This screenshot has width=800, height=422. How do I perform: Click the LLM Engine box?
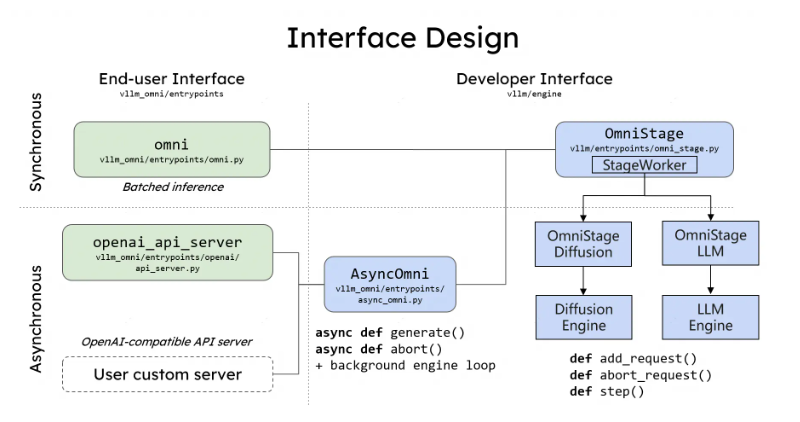pos(711,318)
